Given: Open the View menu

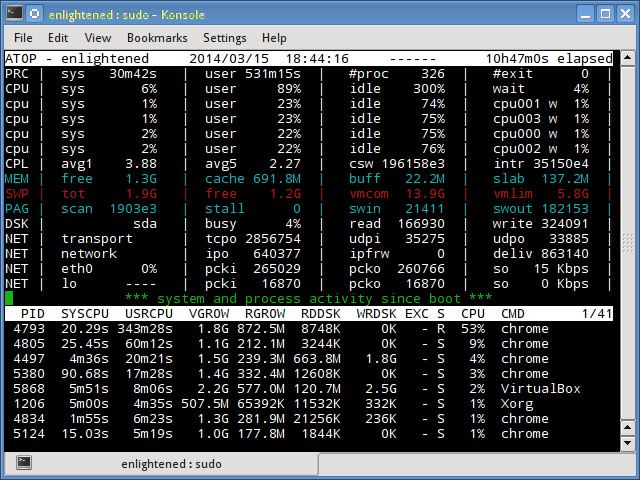Looking at the screenshot, I should click(97, 38).
